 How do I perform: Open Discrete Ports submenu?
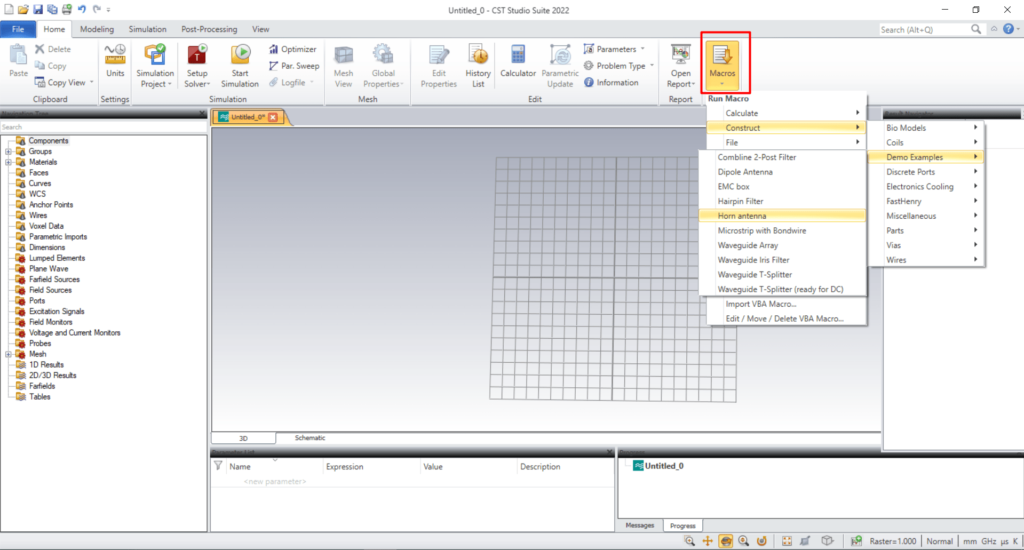927,172
